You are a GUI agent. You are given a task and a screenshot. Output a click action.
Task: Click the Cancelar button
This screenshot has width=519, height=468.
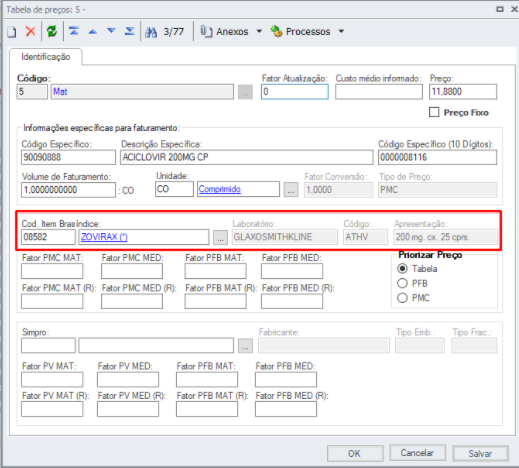coord(417,453)
